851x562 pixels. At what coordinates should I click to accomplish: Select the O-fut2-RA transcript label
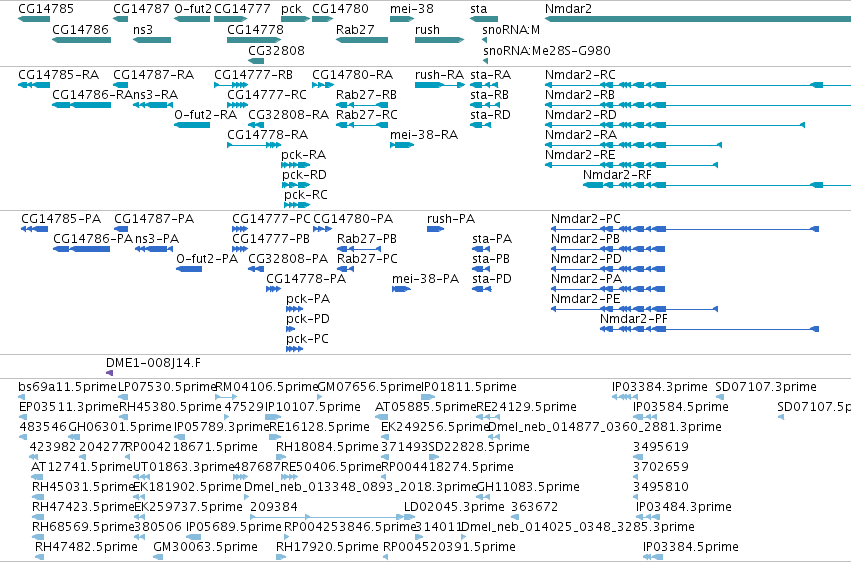pos(205,115)
